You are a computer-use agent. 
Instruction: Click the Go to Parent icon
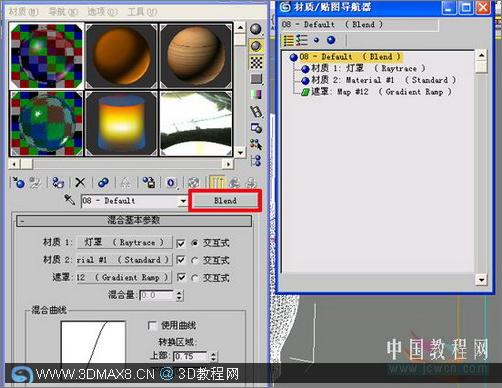pyautogui.click(x=234, y=183)
